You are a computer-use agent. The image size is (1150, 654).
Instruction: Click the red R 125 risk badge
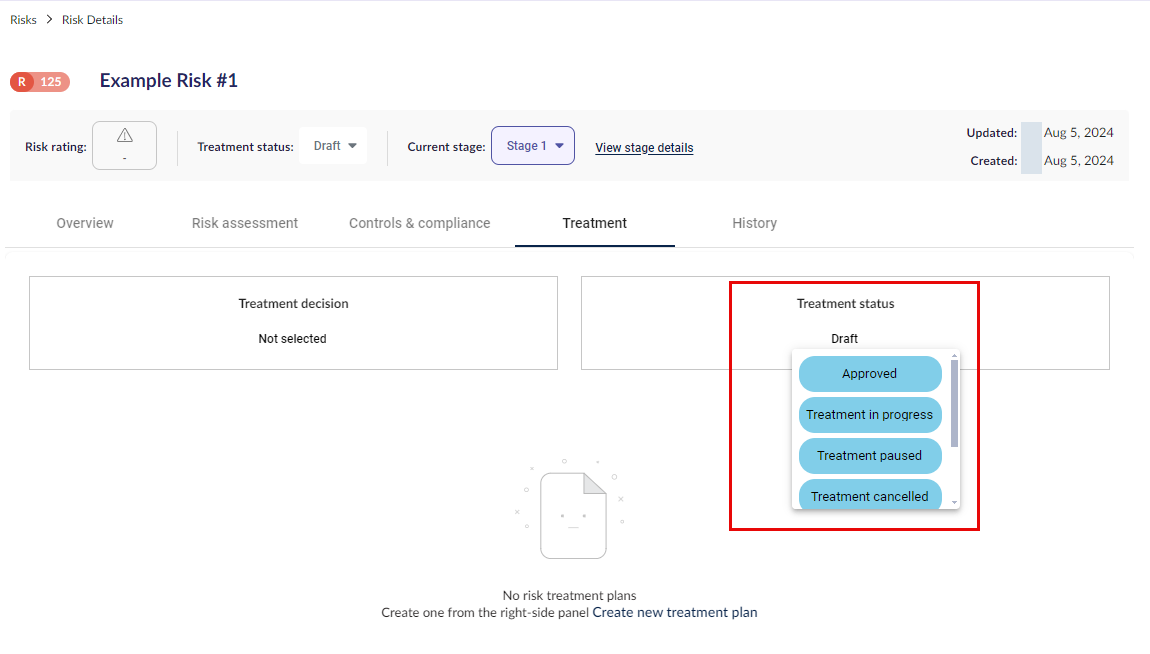(x=40, y=82)
